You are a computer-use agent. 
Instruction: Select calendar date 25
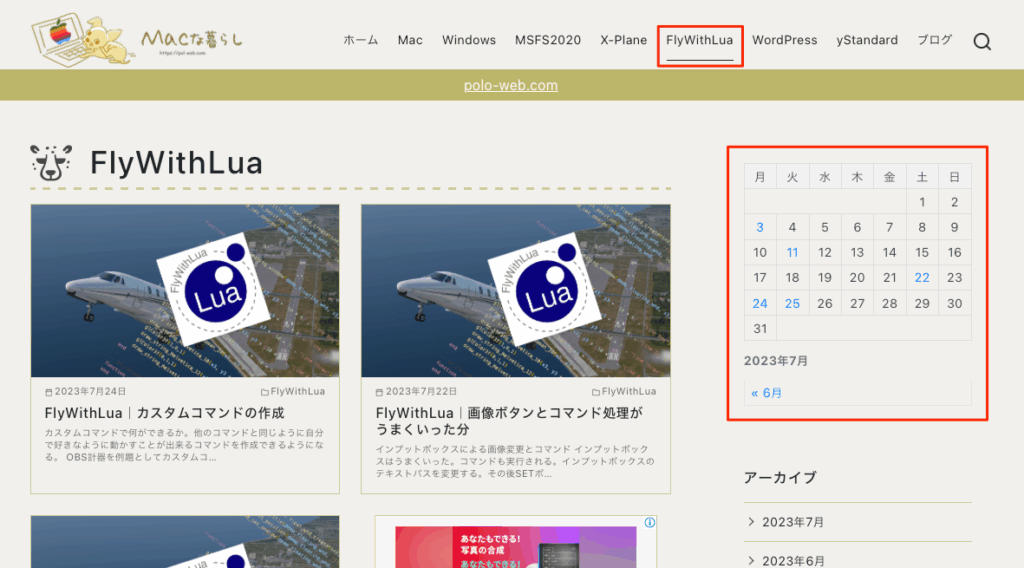(792, 304)
